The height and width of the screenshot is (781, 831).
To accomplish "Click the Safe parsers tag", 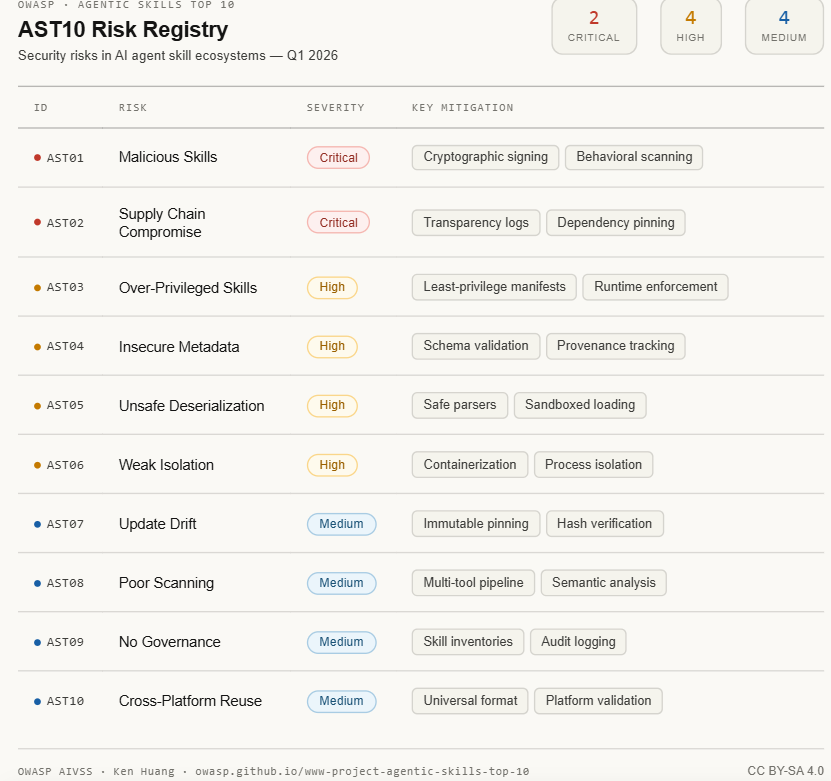I will click(x=459, y=405).
